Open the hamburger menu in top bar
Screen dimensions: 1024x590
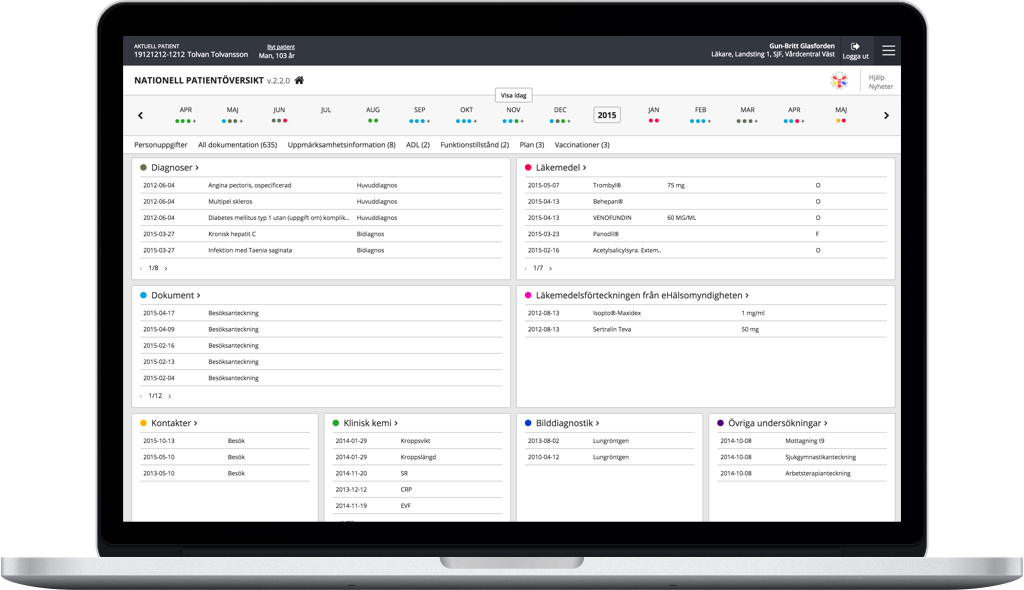click(888, 50)
